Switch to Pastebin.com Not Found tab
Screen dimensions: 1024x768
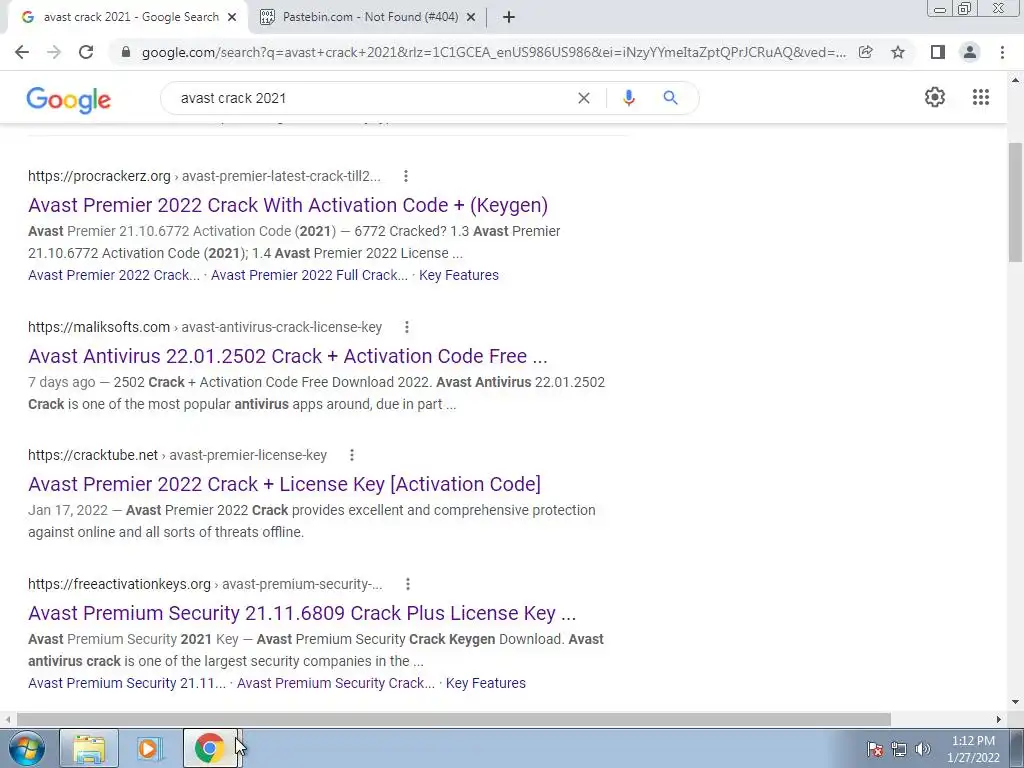coord(370,18)
